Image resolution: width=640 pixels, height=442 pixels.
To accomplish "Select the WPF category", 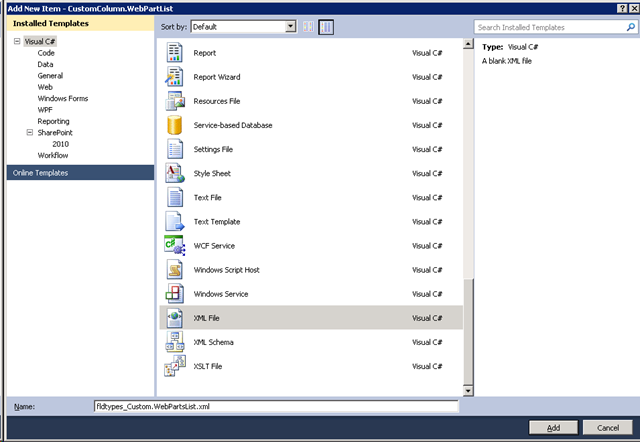I will click(x=45, y=110).
